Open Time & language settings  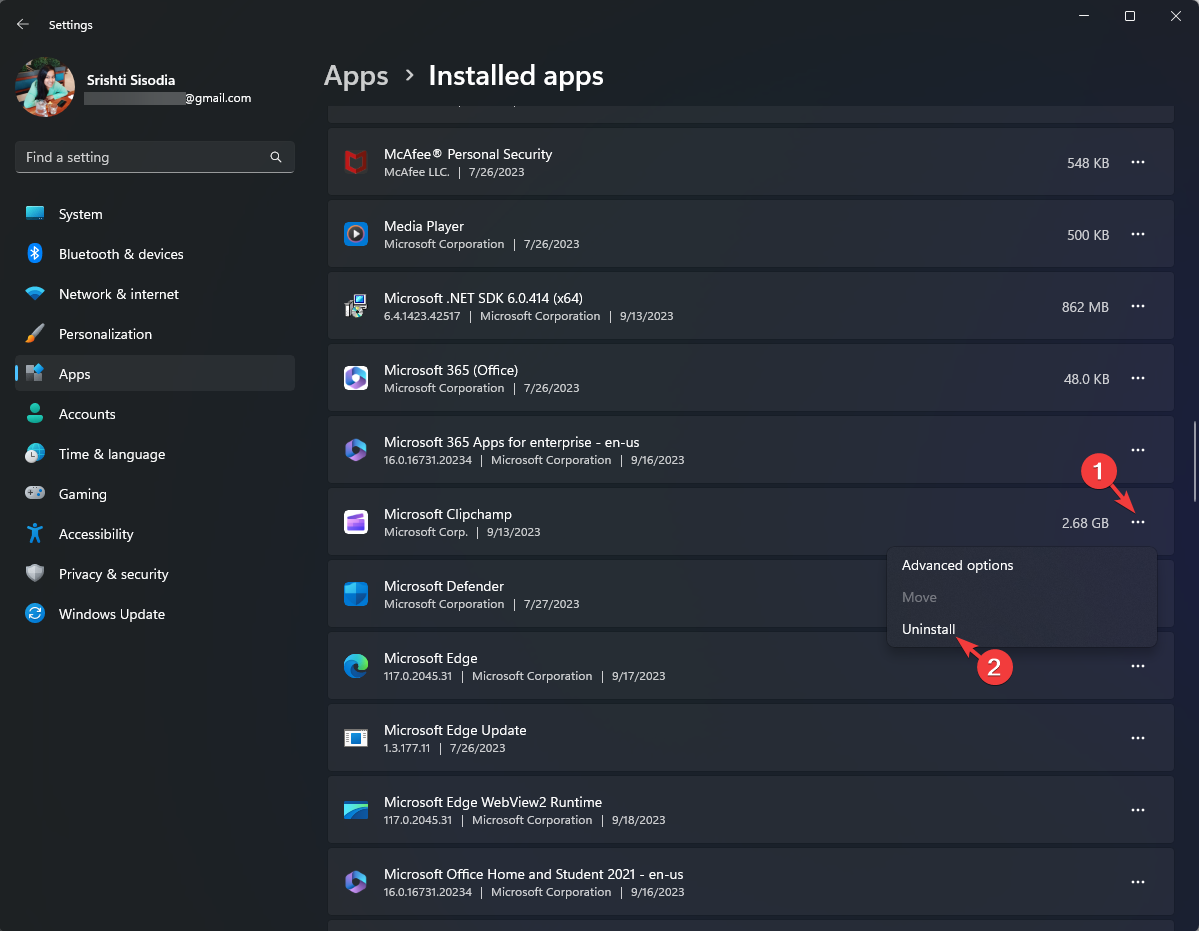point(154,454)
